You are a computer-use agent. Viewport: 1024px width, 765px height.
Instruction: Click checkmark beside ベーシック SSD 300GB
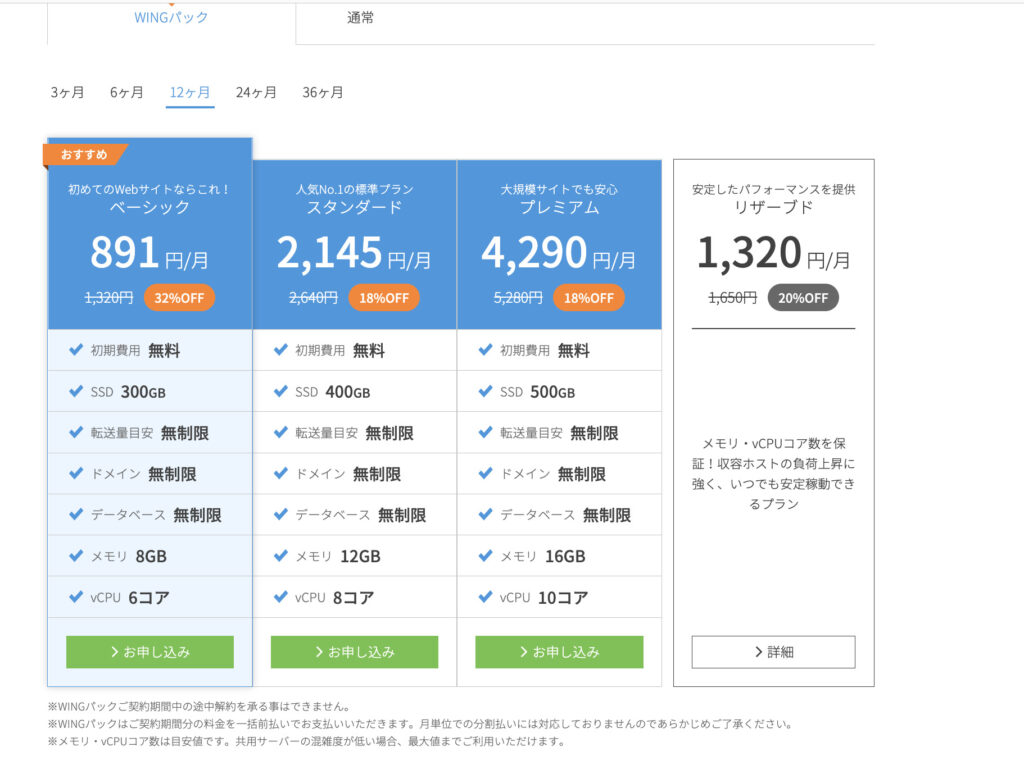(76, 392)
